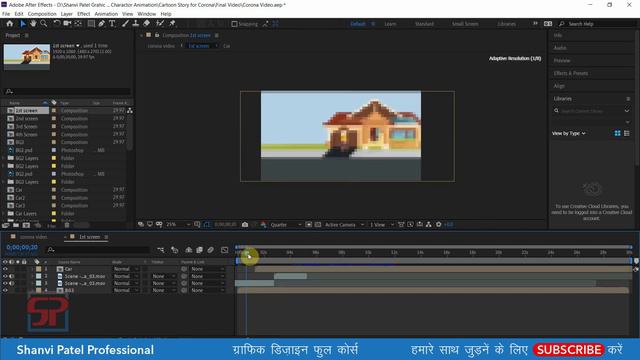Select the Brush tool

click(126, 24)
